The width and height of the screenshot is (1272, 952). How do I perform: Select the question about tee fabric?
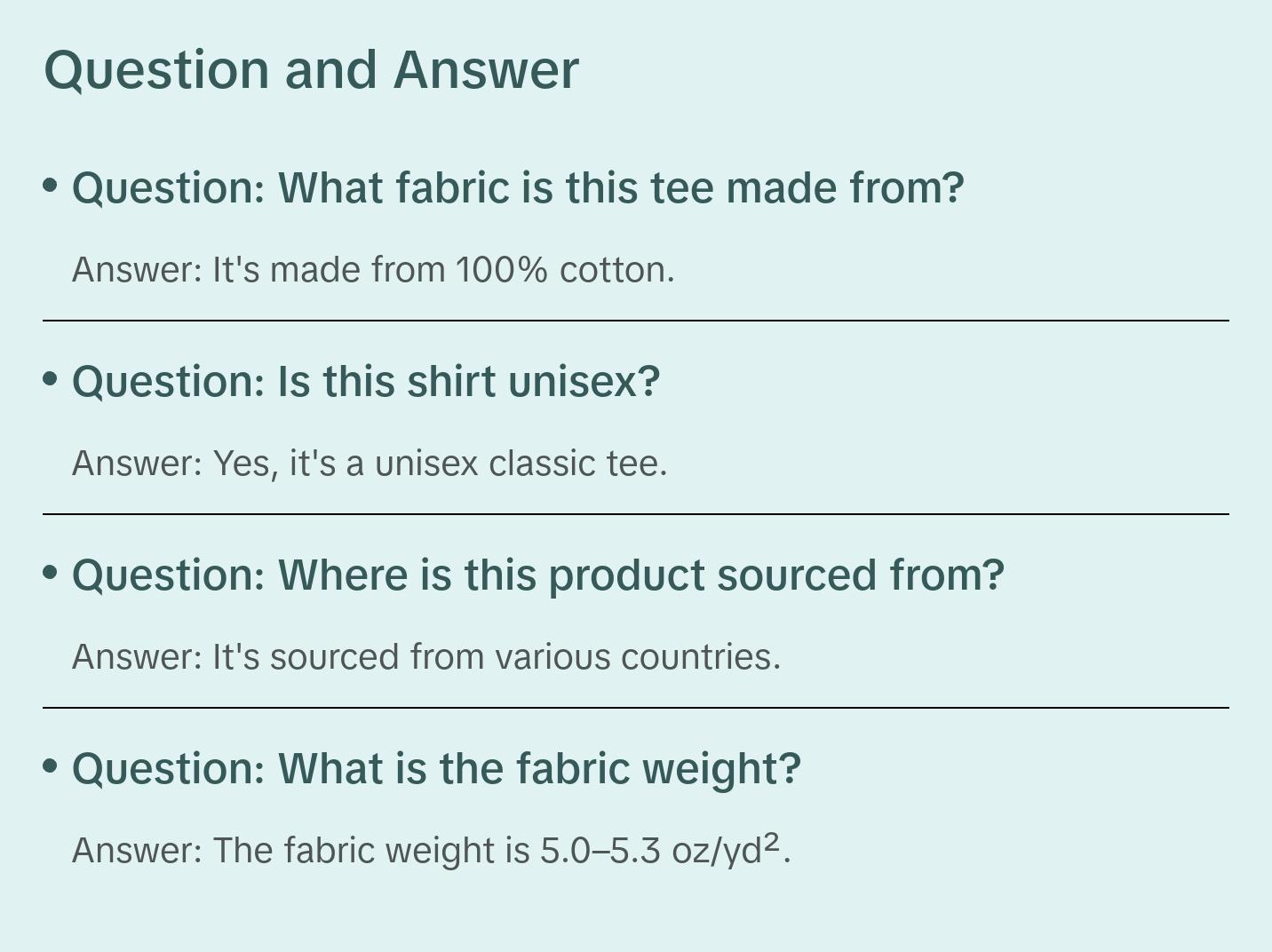click(x=517, y=188)
